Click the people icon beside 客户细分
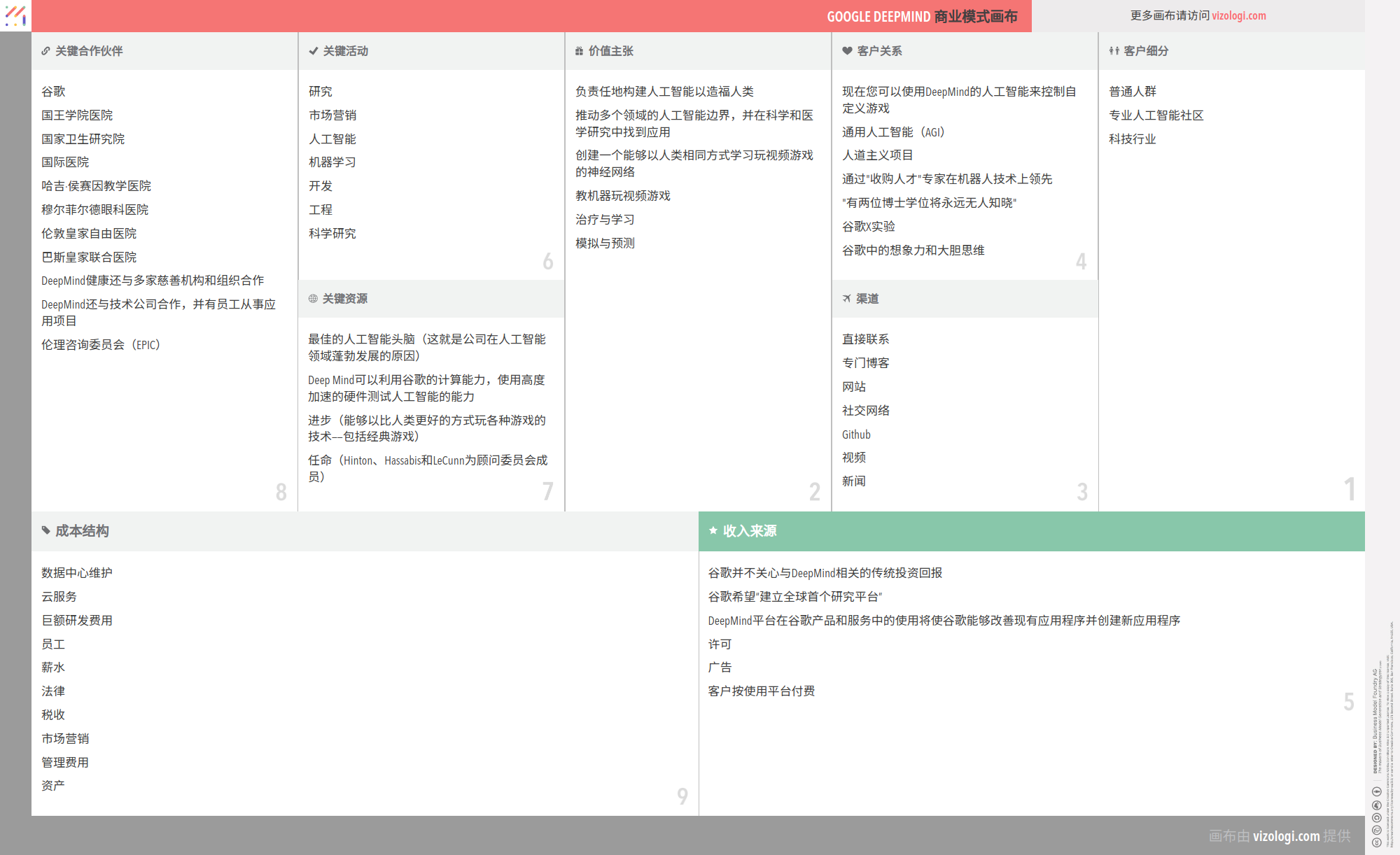This screenshot has height=855, width=1400. (1114, 51)
